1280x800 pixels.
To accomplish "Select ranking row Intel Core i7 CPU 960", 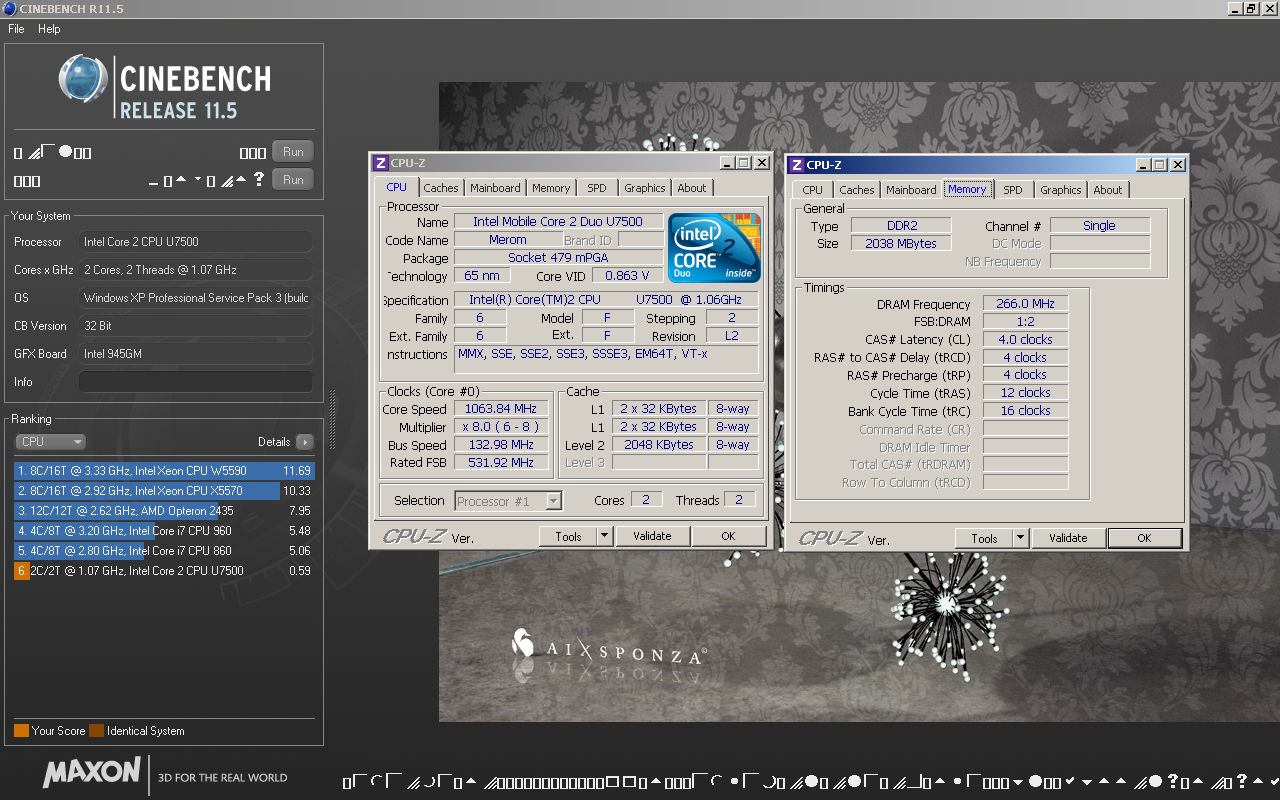I will coord(164,531).
